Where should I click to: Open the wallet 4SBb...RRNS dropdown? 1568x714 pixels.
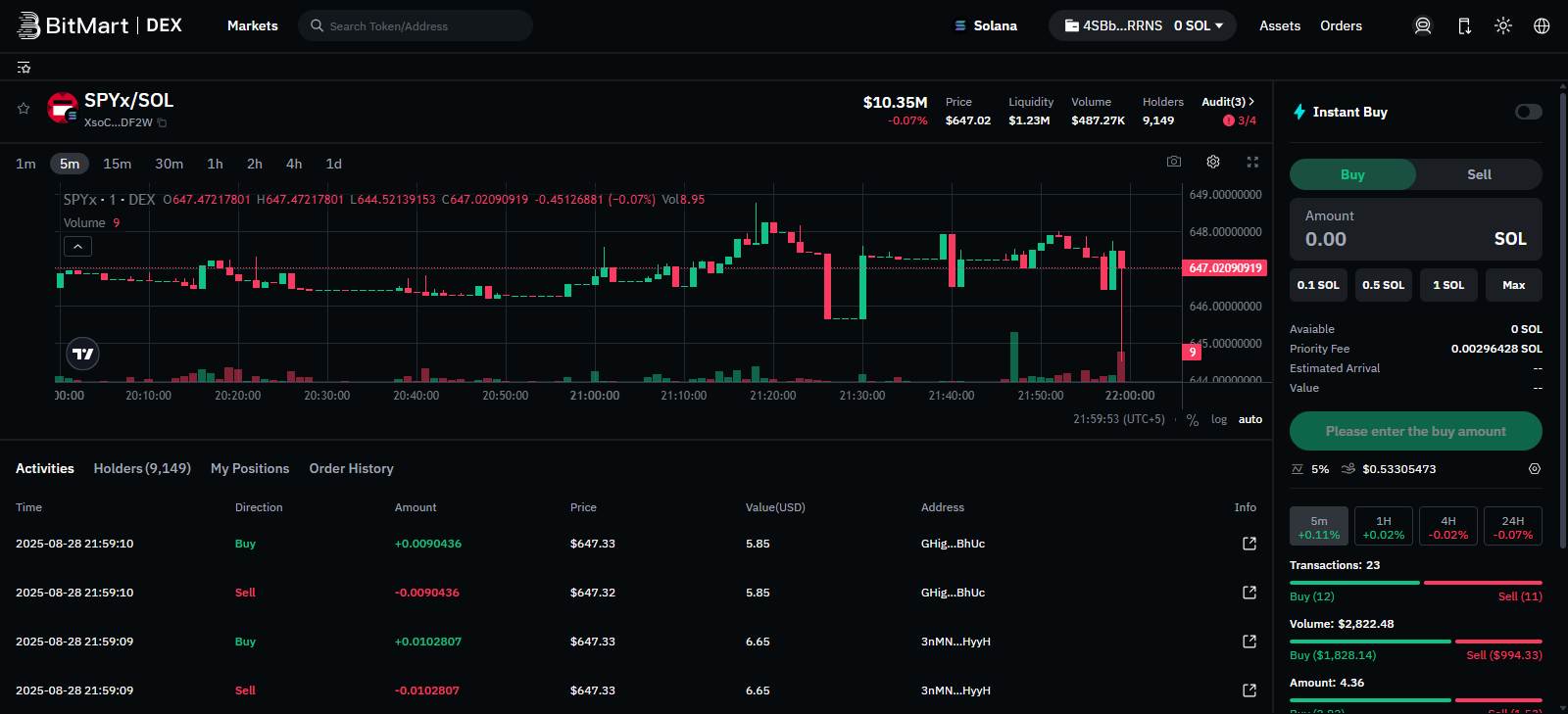pos(1143,25)
